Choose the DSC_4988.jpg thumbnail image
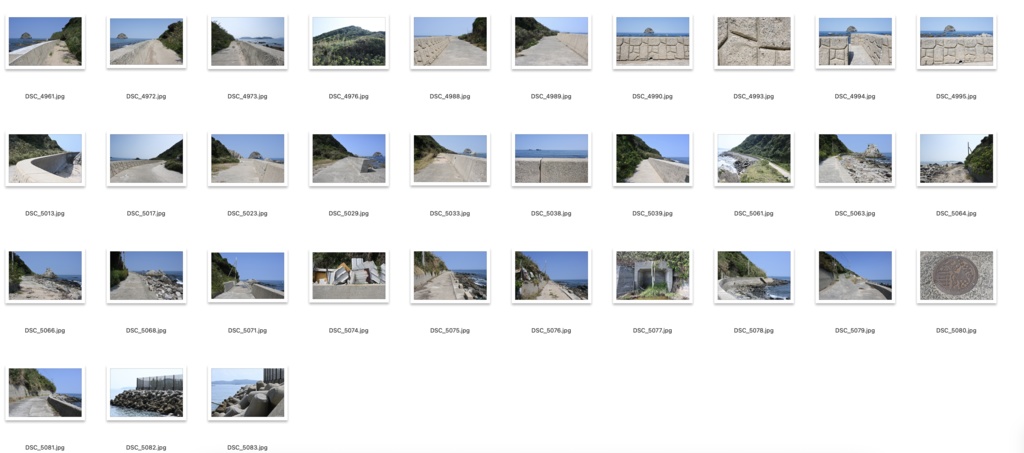Image resolution: width=1024 pixels, height=453 pixels. click(x=450, y=42)
